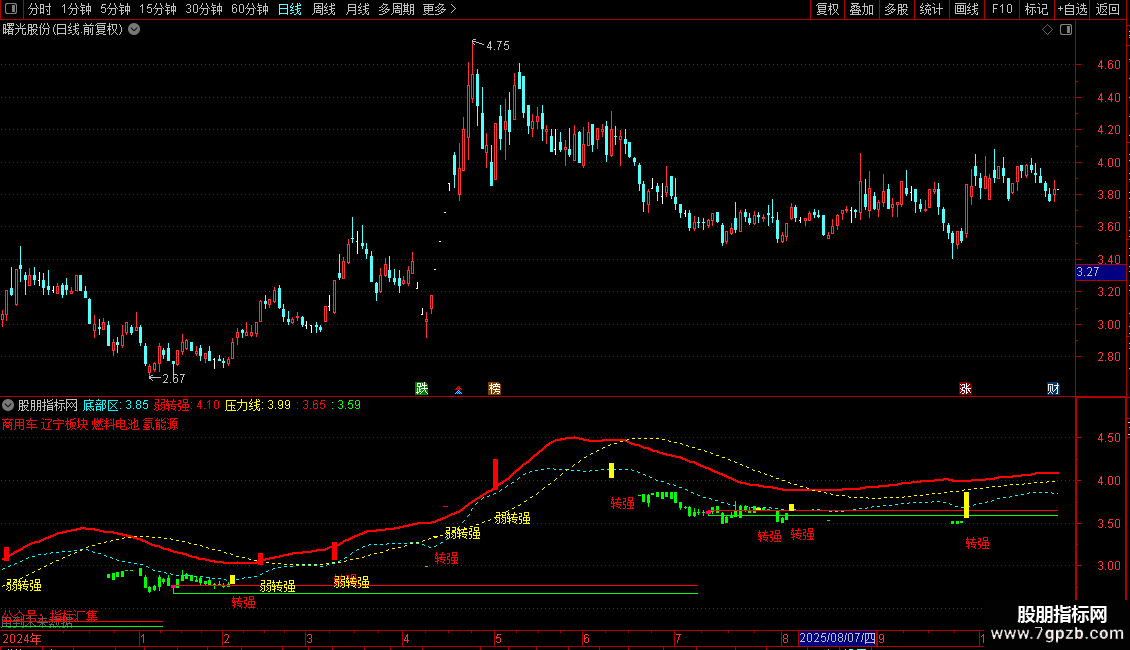Select the 60分钟 period tab
Image resolution: width=1130 pixels, height=650 pixels.
250,9
